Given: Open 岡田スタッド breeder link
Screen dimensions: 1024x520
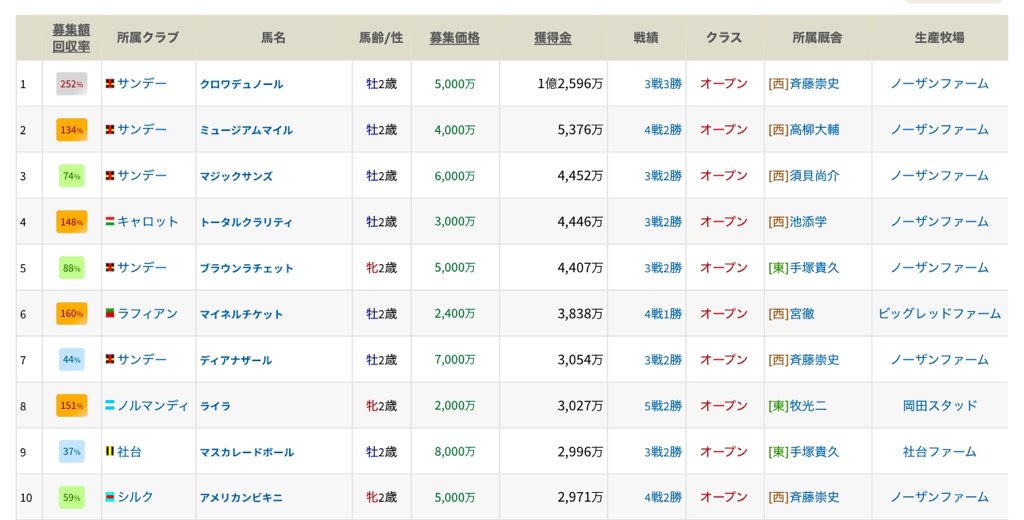Looking at the screenshot, I should click(939, 406).
